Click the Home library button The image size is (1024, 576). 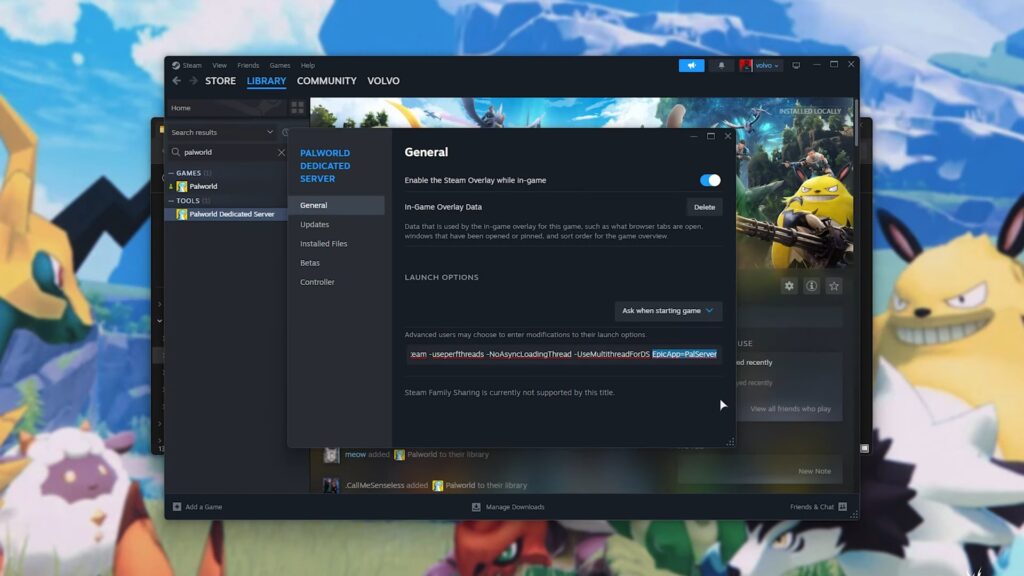tap(226, 108)
